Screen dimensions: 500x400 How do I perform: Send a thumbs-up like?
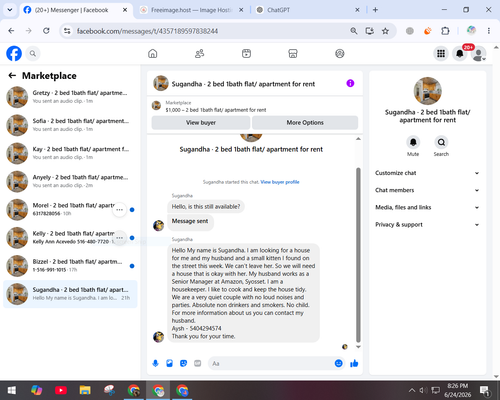click(x=354, y=363)
